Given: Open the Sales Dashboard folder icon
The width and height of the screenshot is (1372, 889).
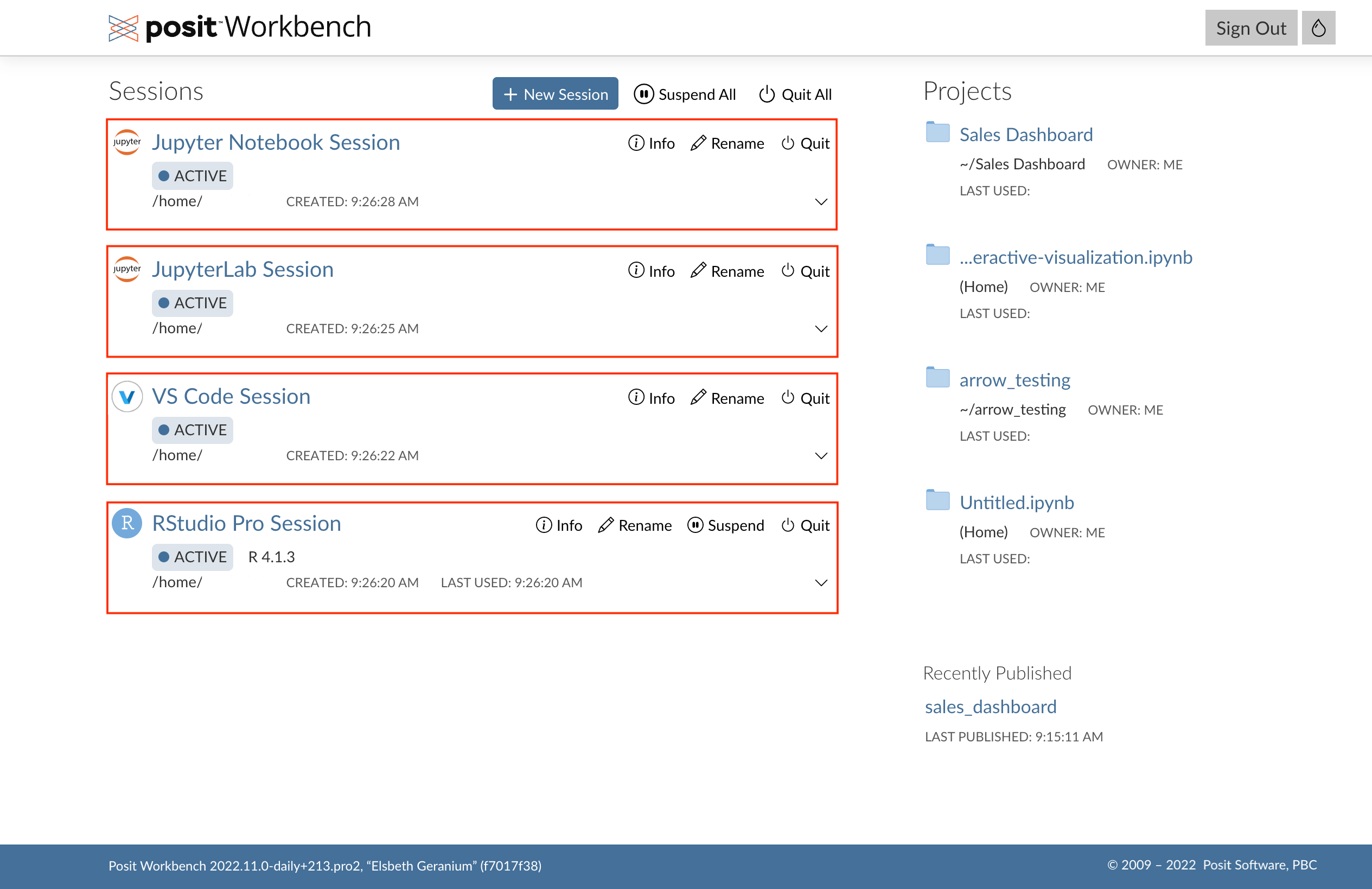Looking at the screenshot, I should tap(937, 132).
